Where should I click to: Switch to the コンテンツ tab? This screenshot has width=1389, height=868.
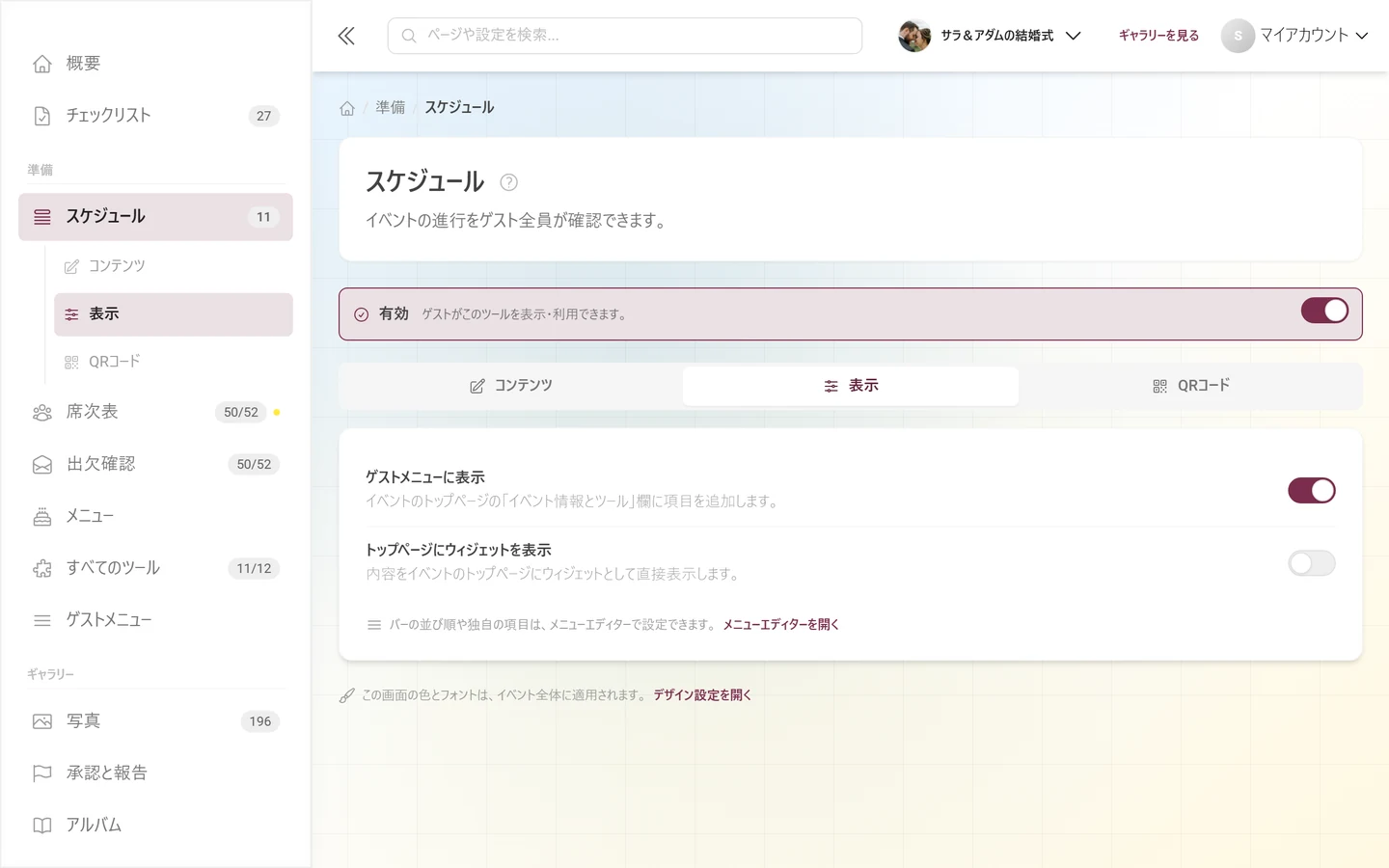point(511,386)
